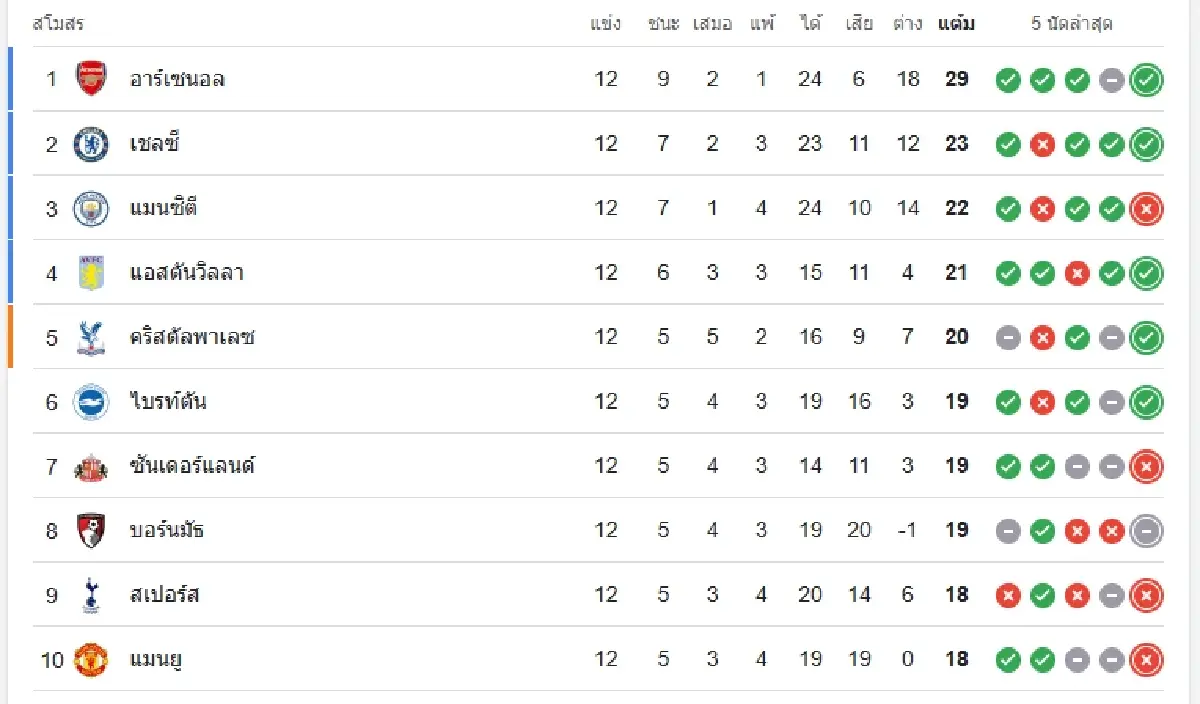This screenshot has height=704, width=1200.
Task: Click the สโมสร club column header
Action: 58,24
